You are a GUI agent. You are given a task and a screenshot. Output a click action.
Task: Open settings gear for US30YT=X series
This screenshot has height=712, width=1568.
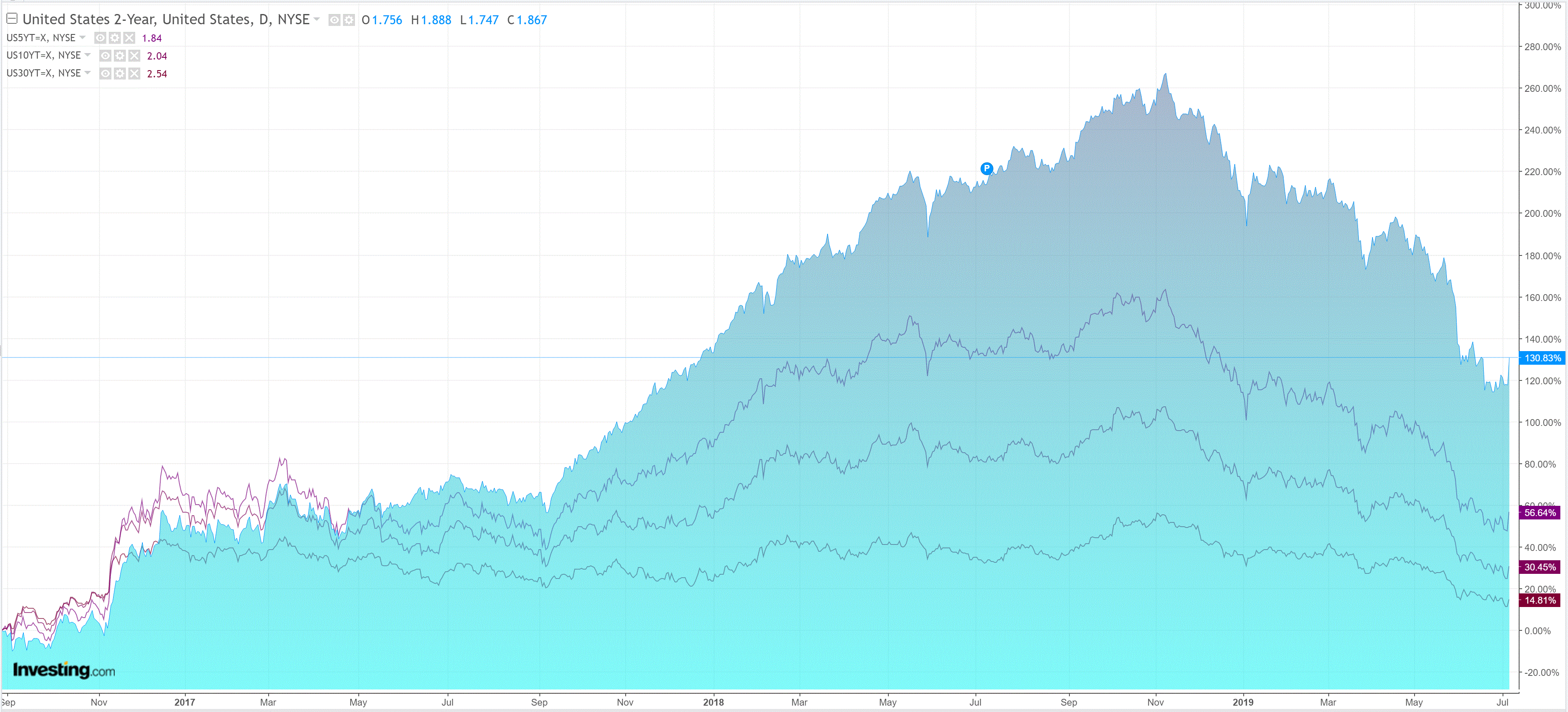(120, 74)
